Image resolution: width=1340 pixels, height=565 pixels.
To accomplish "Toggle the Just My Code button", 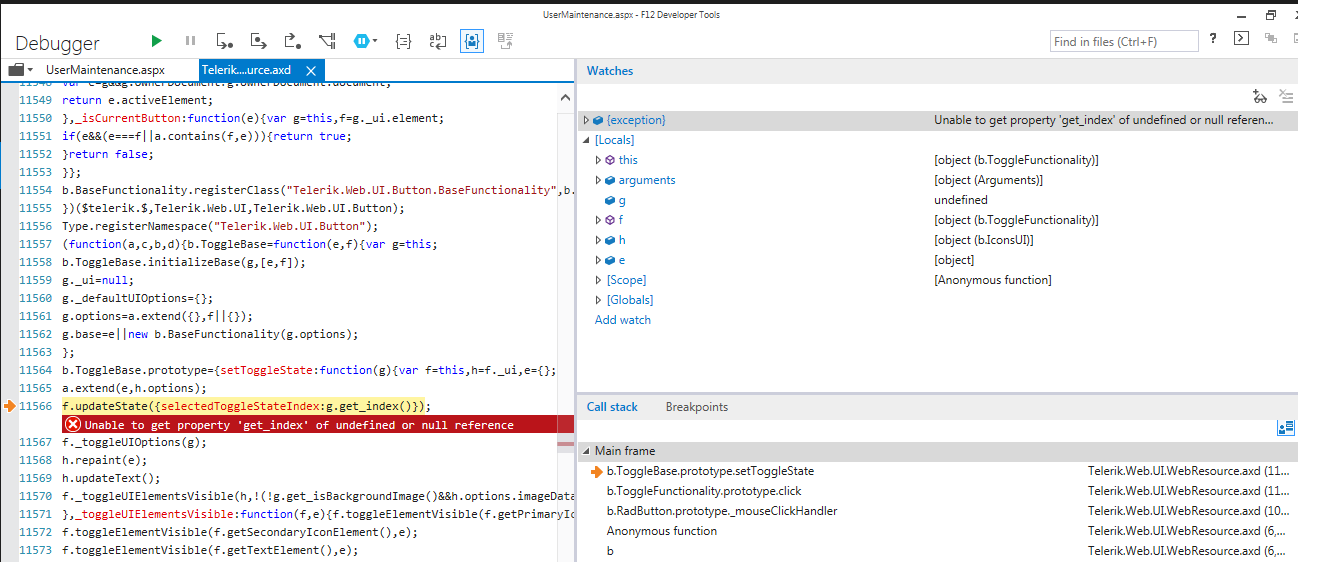I will [472, 41].
